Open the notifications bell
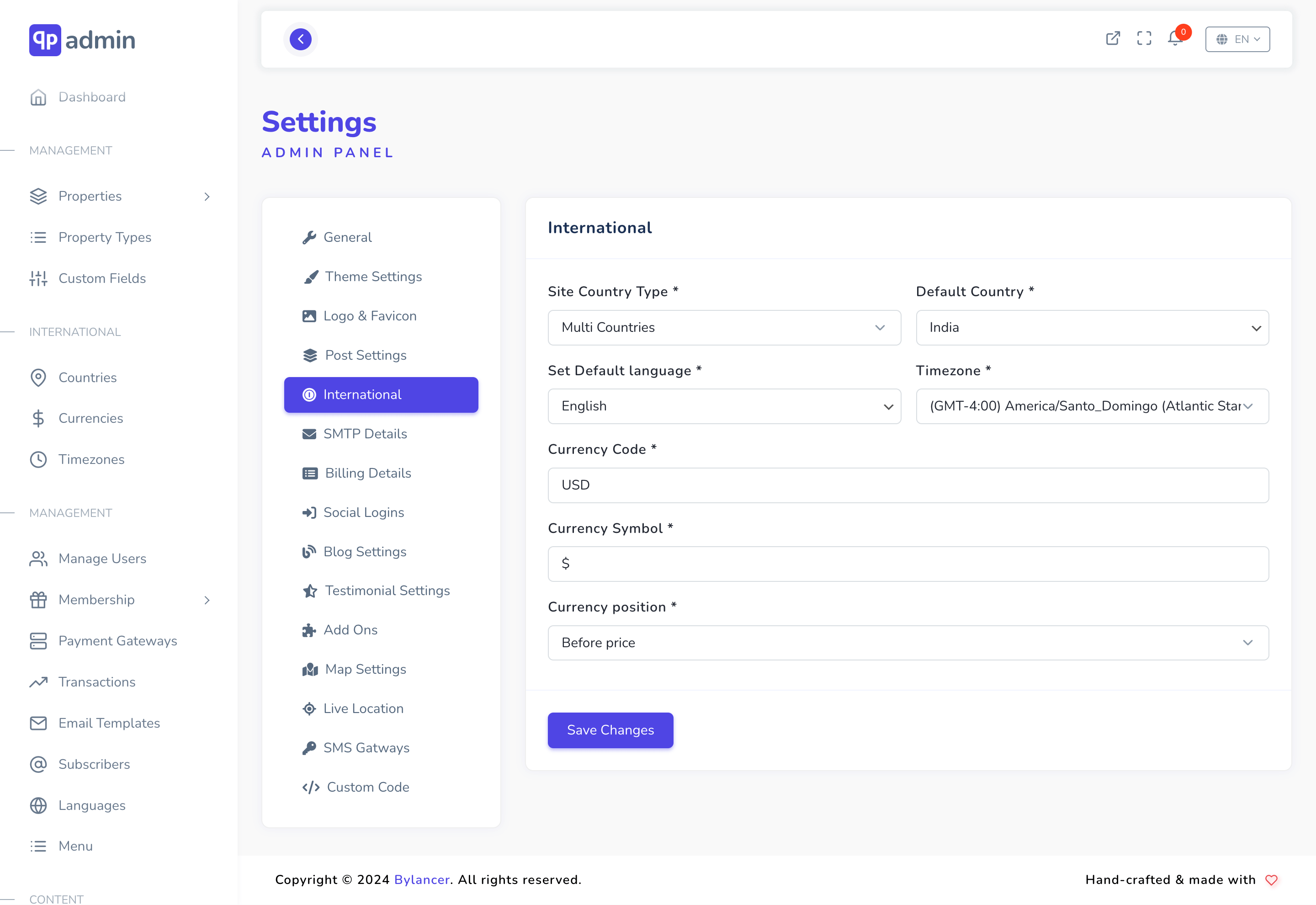The height and width of the screenshot is (905, 1316). coord(1175,38)
